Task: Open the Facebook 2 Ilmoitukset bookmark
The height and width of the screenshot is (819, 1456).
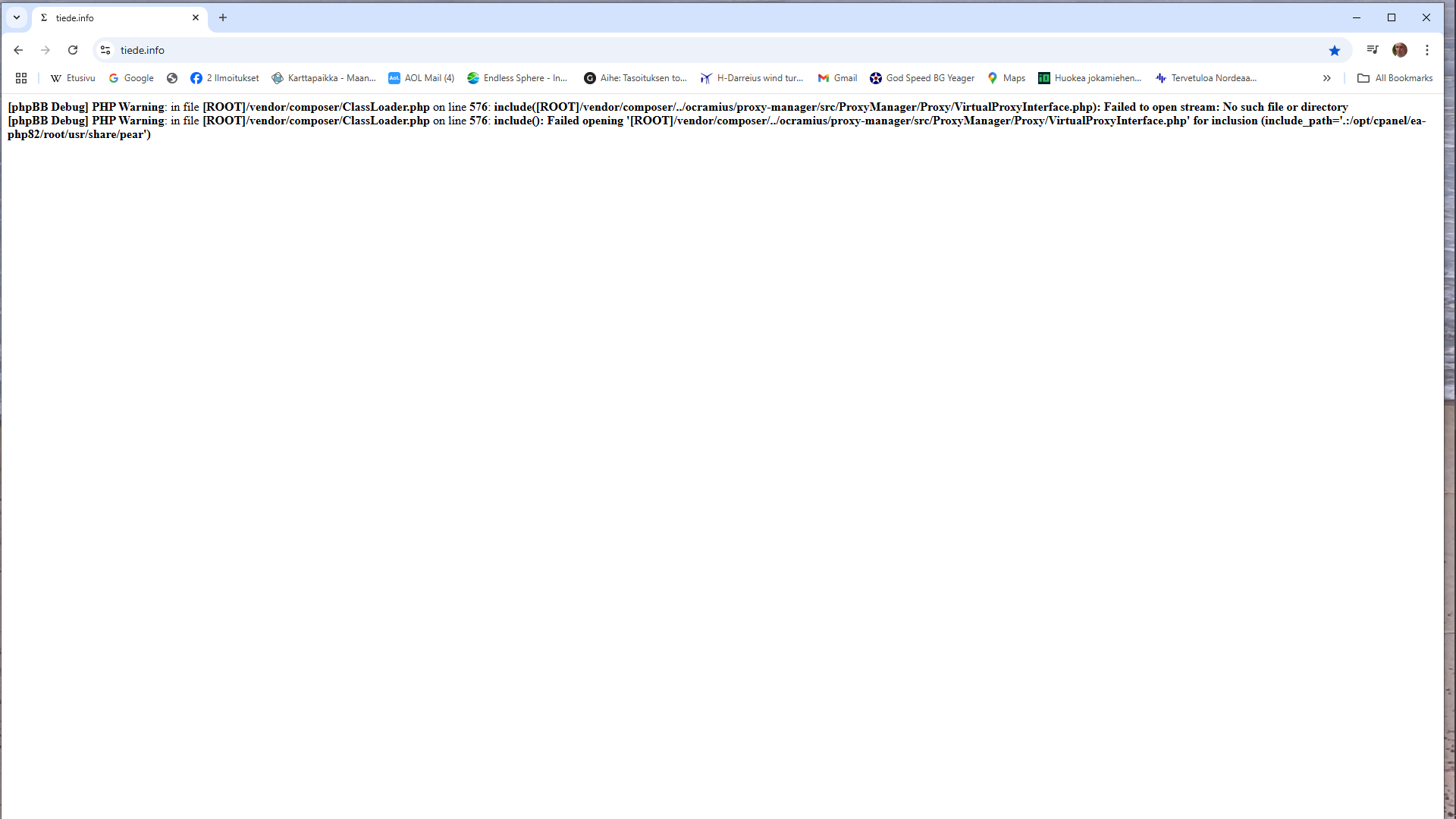Action: [x=224, y=78]
